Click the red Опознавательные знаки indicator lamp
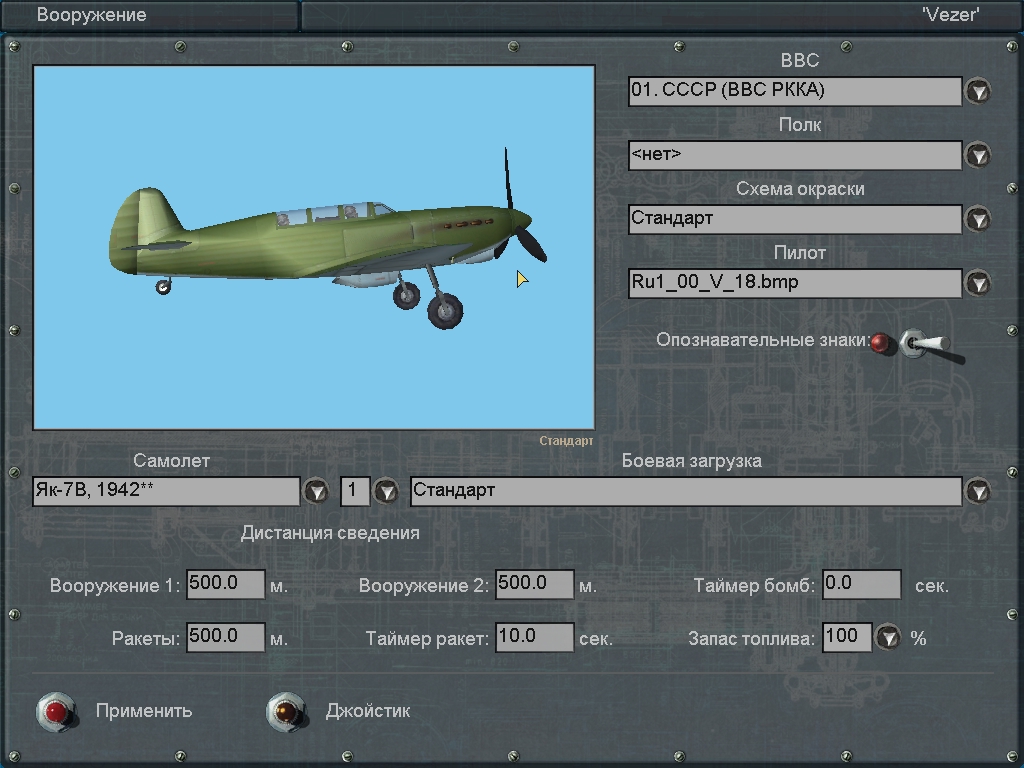The width and height of the screenshot is (1024, 768). 880,343
